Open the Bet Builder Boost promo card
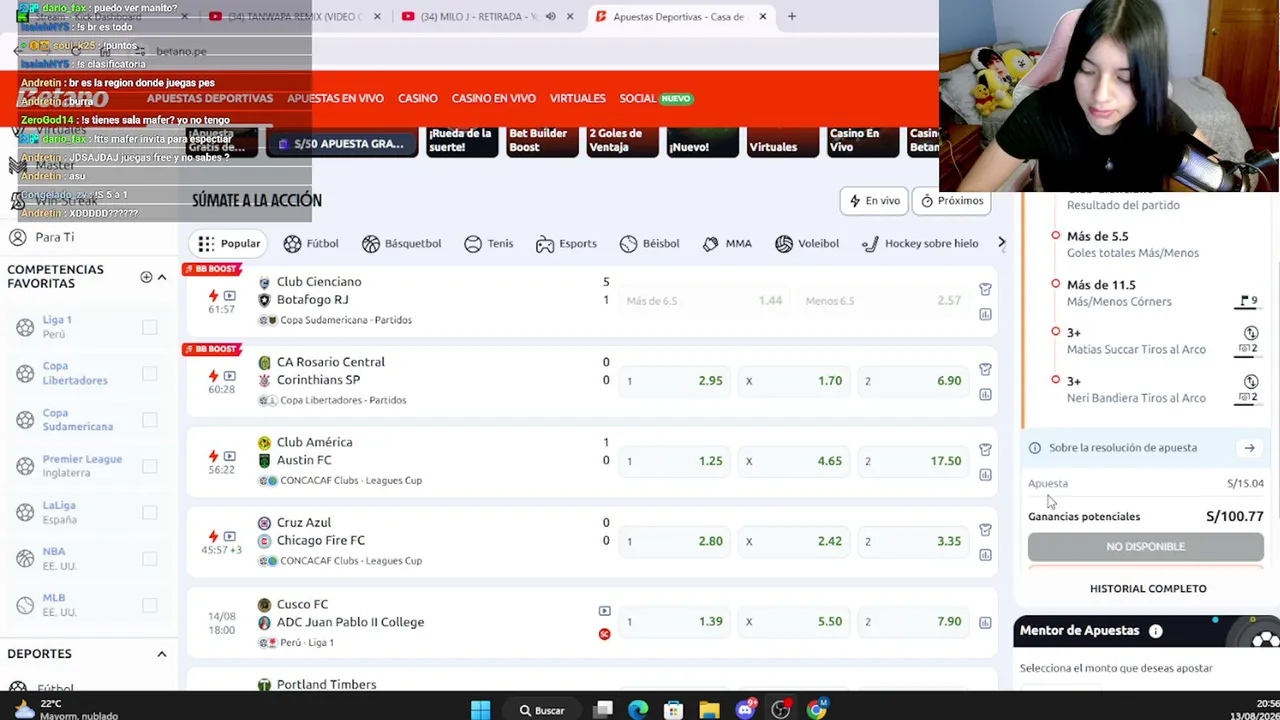 pyautogui.click(x=542, y=141)
